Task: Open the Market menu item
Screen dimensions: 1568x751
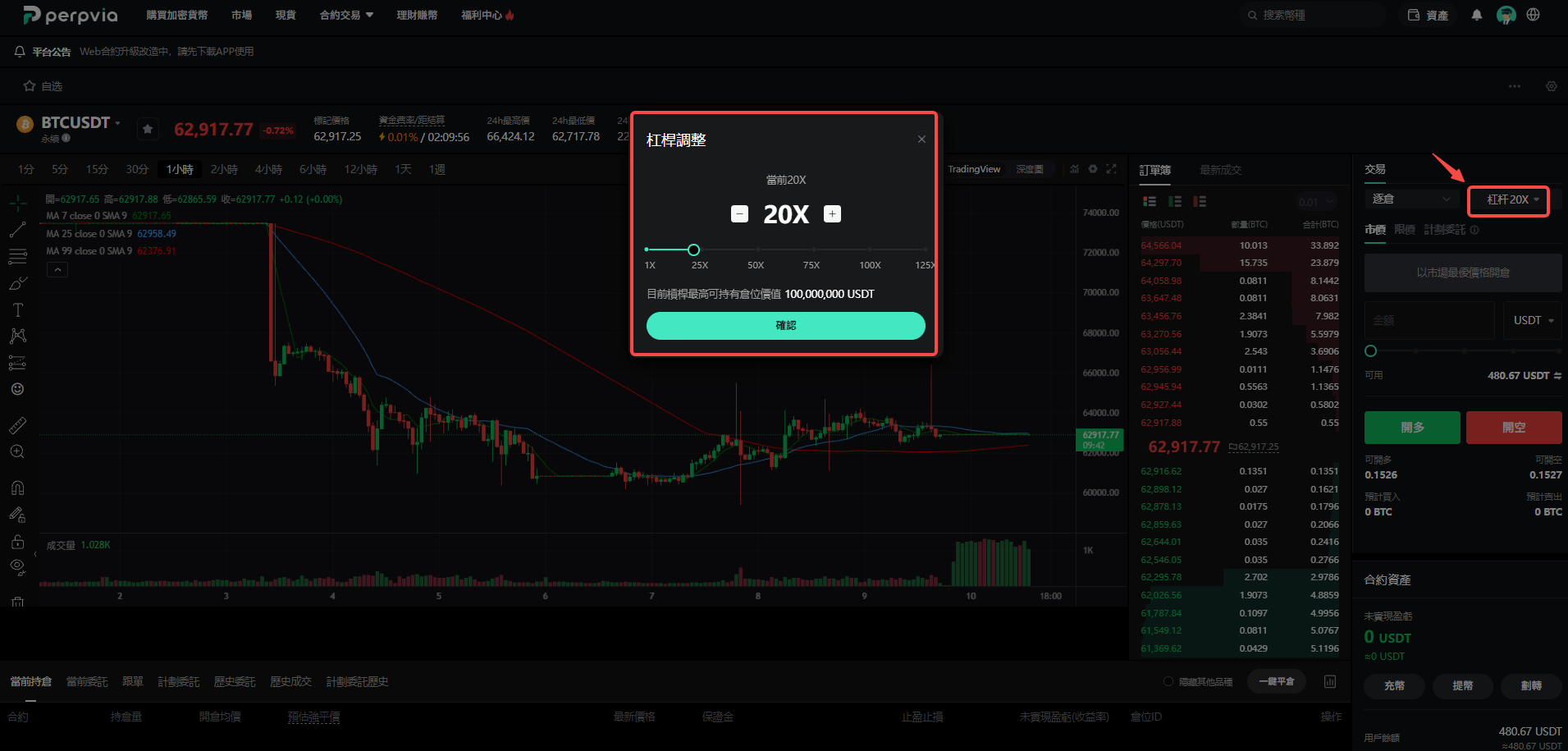Action: pyautogui.click(x=241, y=15)
